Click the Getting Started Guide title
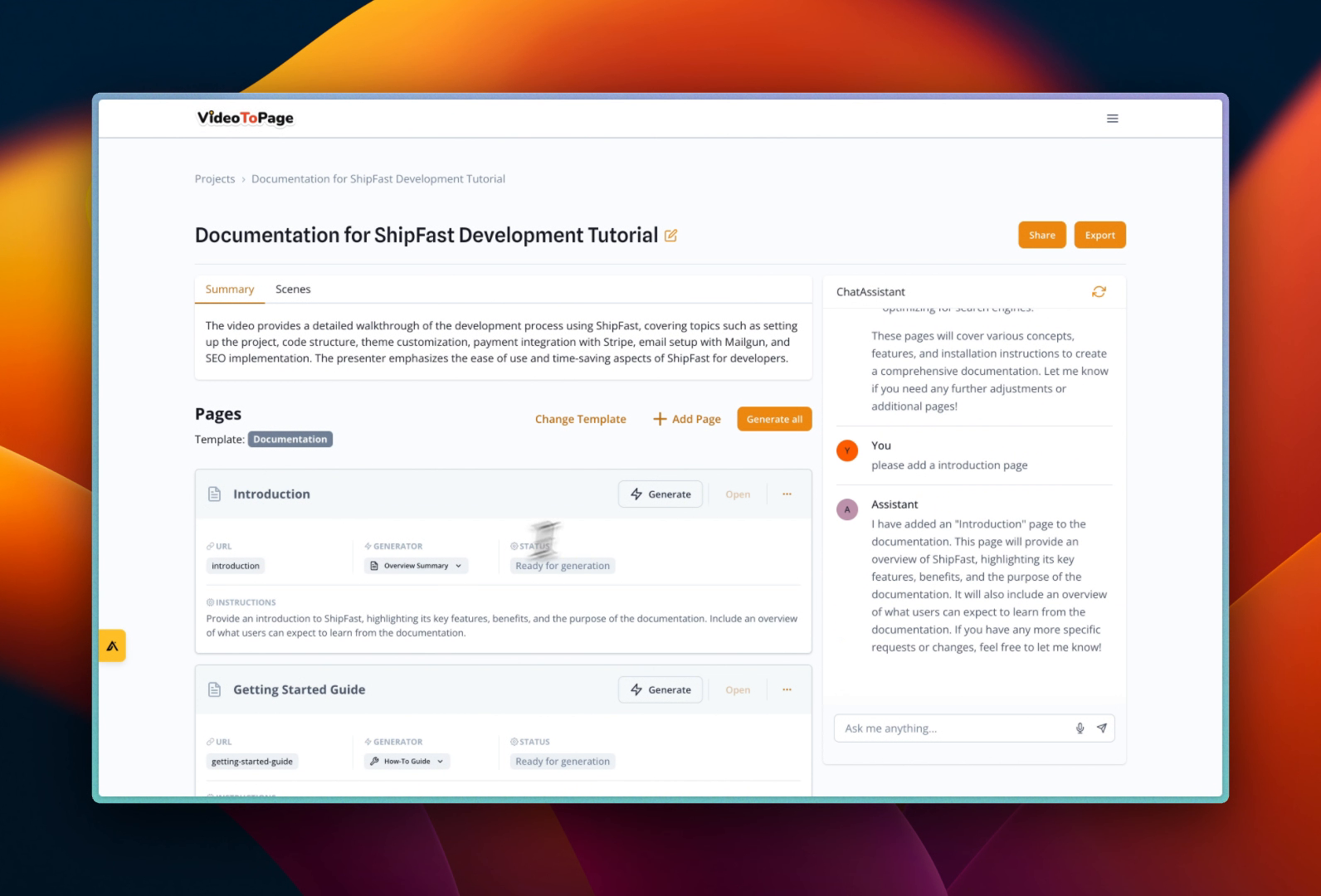Screen dimensions: 1321x896 (300, 690)
